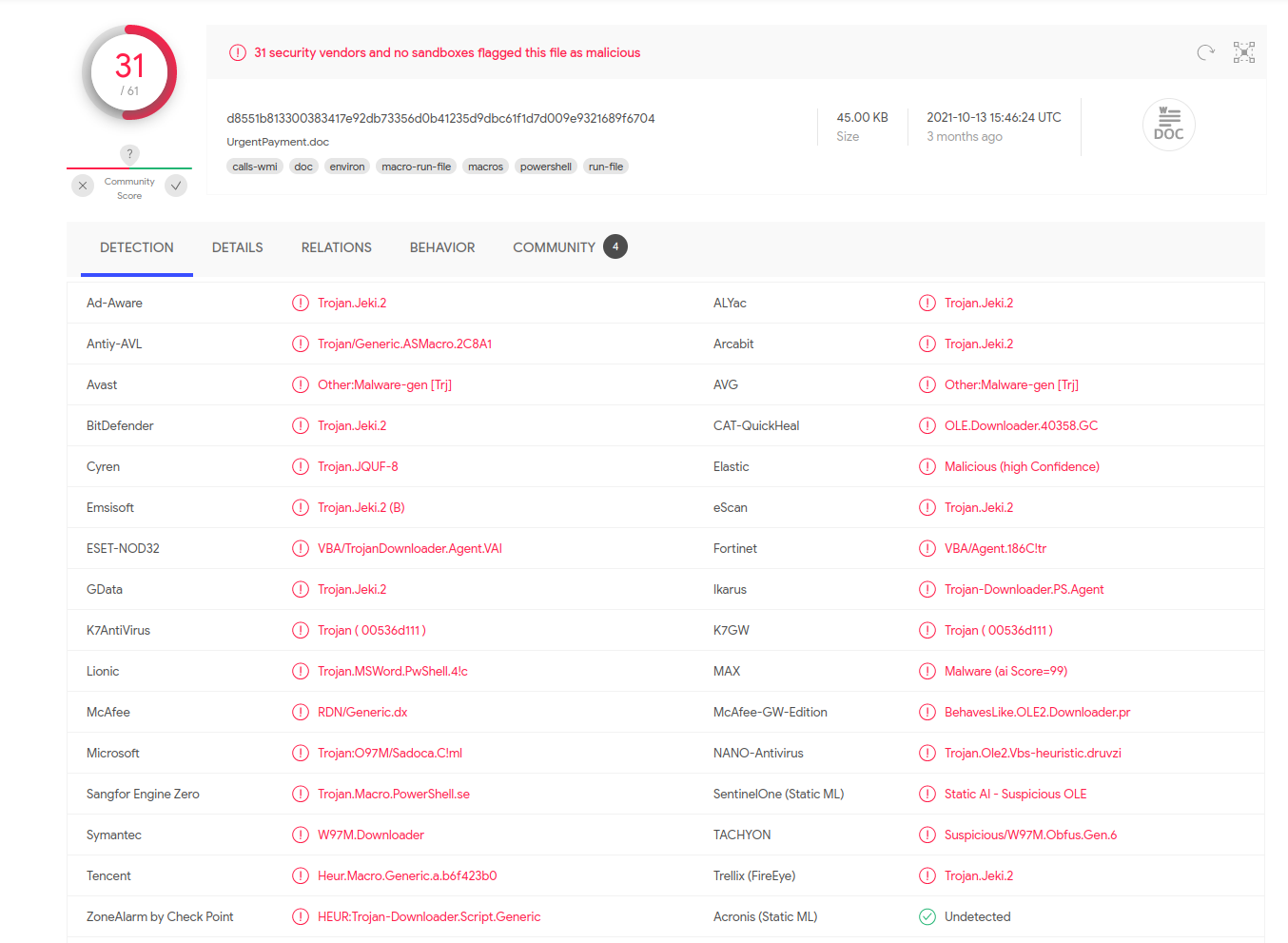Viewport: 1288px width, 943px height.
Task: Click the DOC file type icon
Action: (x=1168, y=126)
